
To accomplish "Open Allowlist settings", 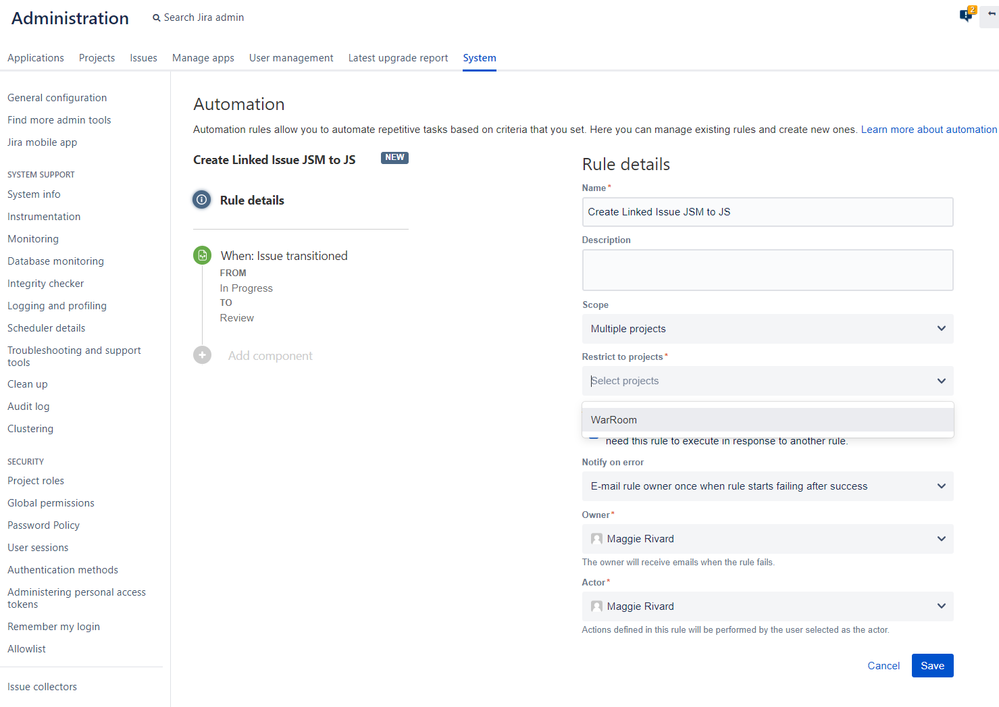I will pyautogui.click(x=27, y=649).
